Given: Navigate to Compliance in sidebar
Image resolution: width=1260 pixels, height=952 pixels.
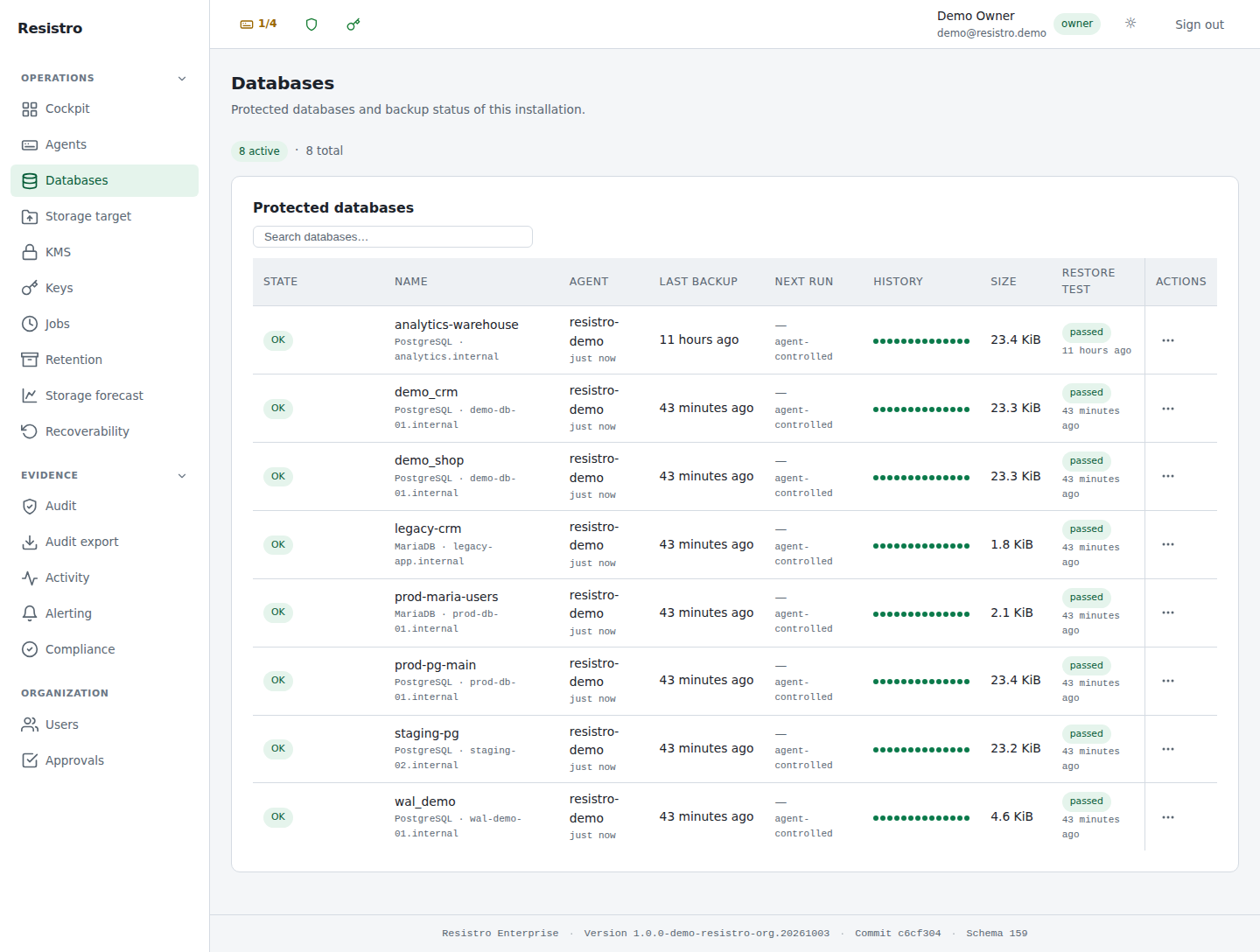Looking at the screenshot, I should (x=104, y=650).
